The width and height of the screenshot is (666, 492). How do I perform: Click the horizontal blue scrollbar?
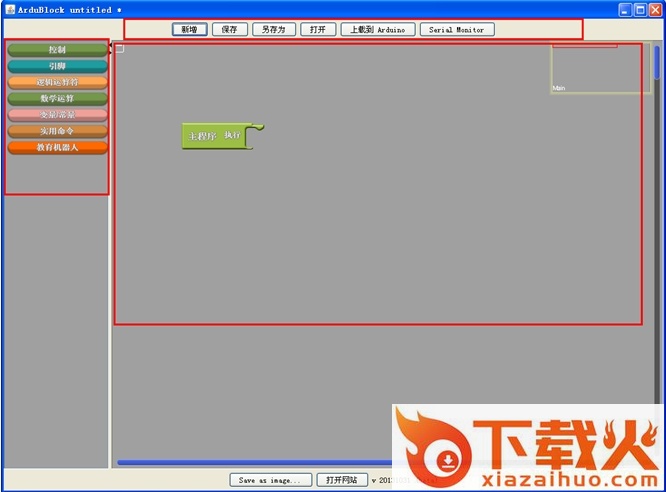(255, 462)
